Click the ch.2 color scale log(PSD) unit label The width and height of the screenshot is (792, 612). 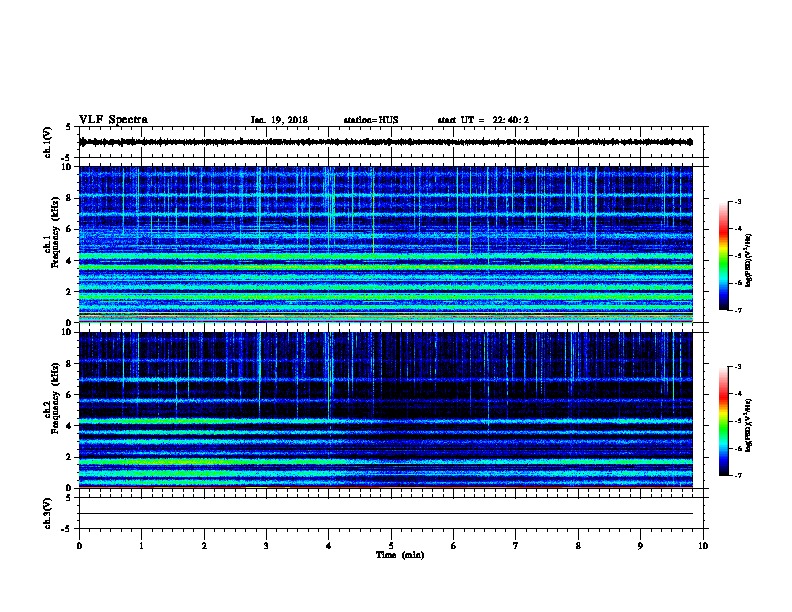click(x=748, y=425)
